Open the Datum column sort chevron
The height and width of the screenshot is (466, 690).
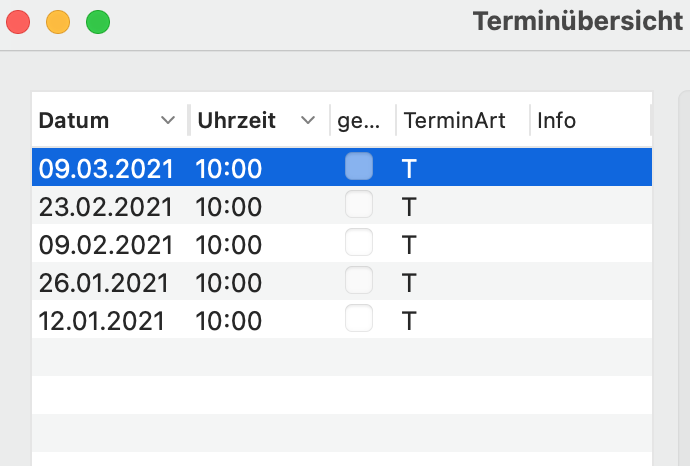[x=168, y=120]
